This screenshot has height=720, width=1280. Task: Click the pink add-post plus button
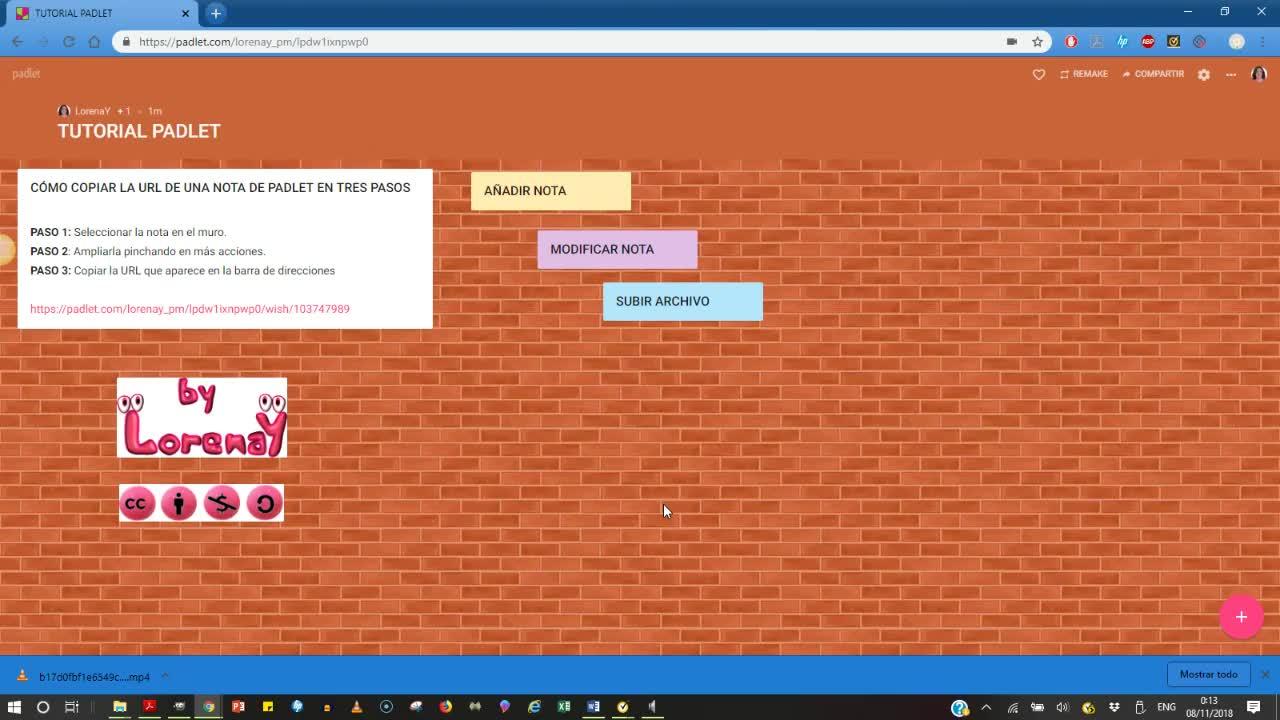tap(1241, 617)
